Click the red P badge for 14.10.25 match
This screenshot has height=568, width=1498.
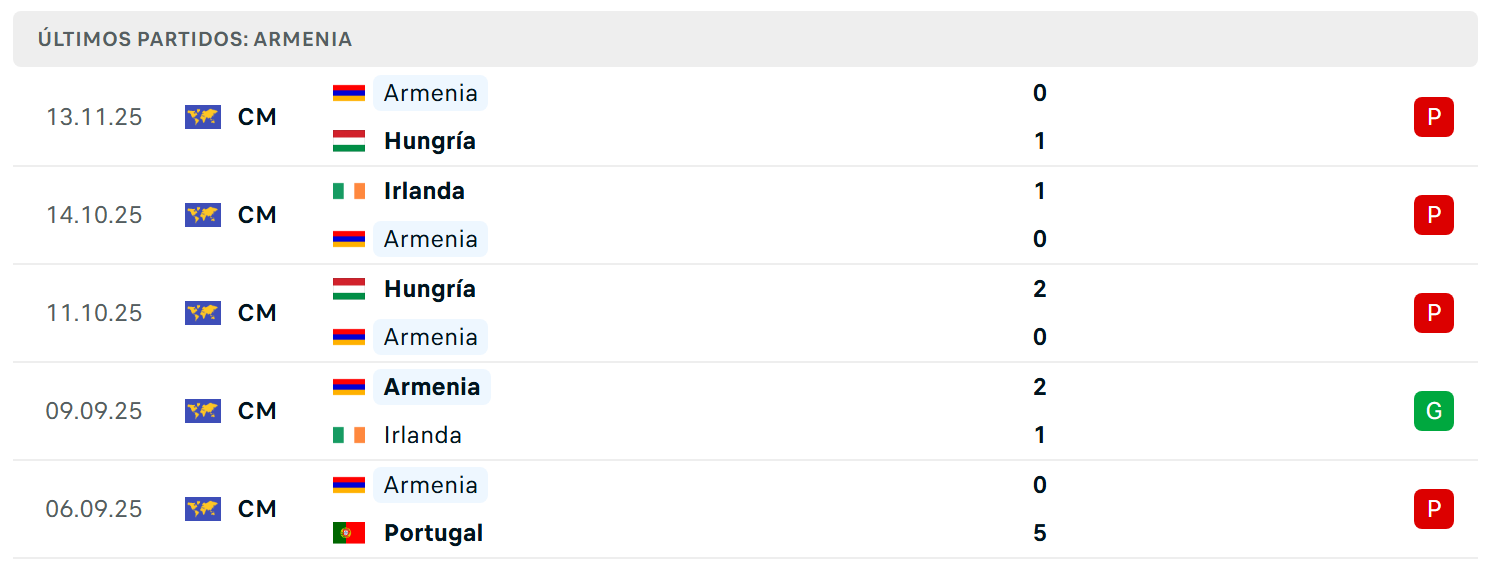[1433, 215]
